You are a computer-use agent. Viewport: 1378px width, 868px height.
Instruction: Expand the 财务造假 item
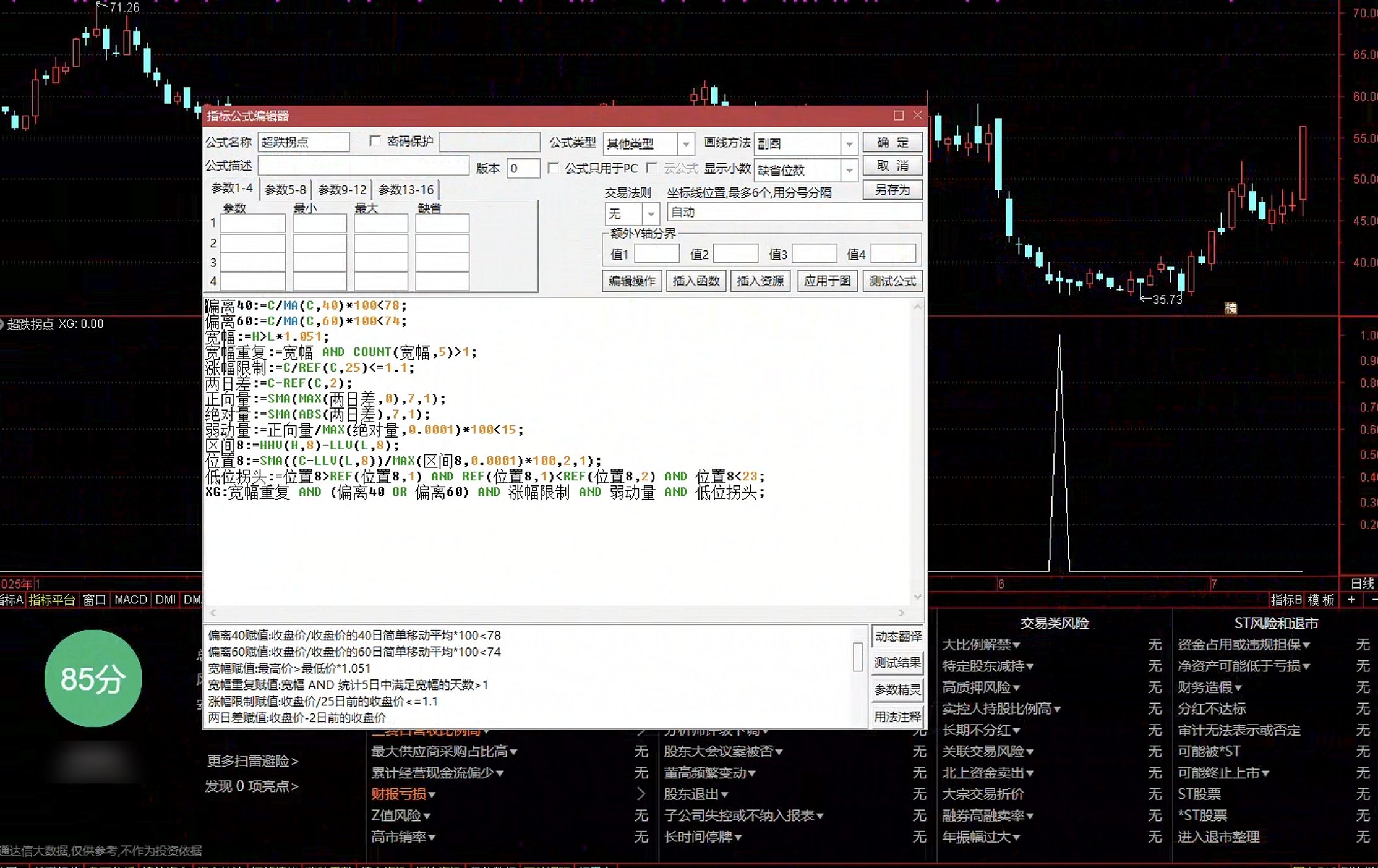pos(1210,687)
